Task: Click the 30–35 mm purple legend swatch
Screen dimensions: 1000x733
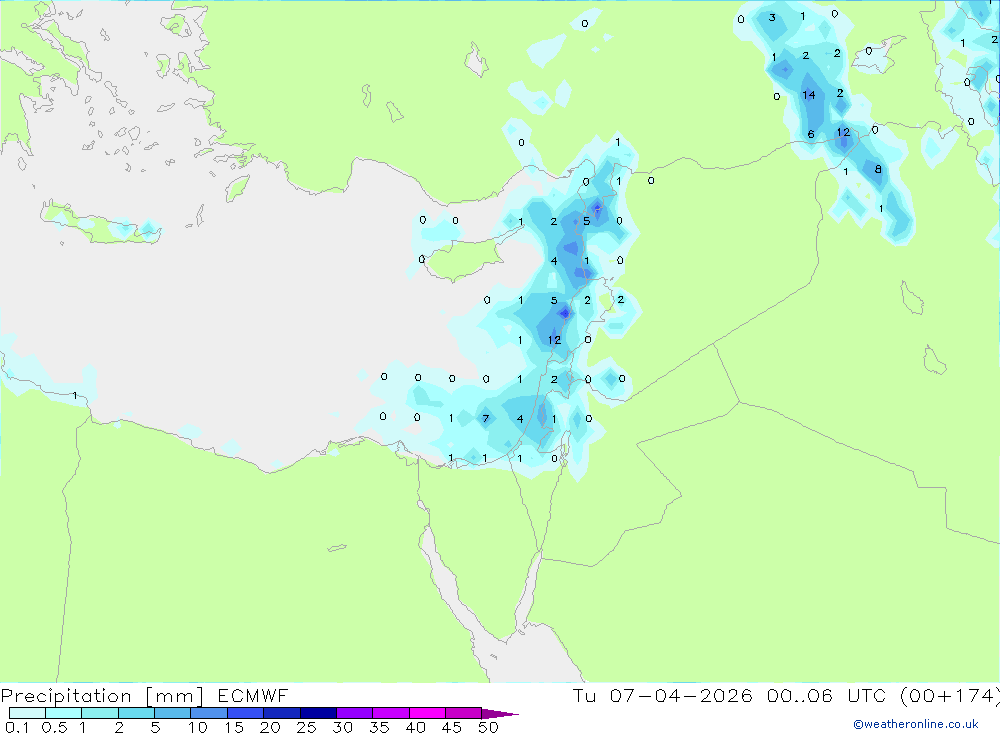Action: (355, 713)
